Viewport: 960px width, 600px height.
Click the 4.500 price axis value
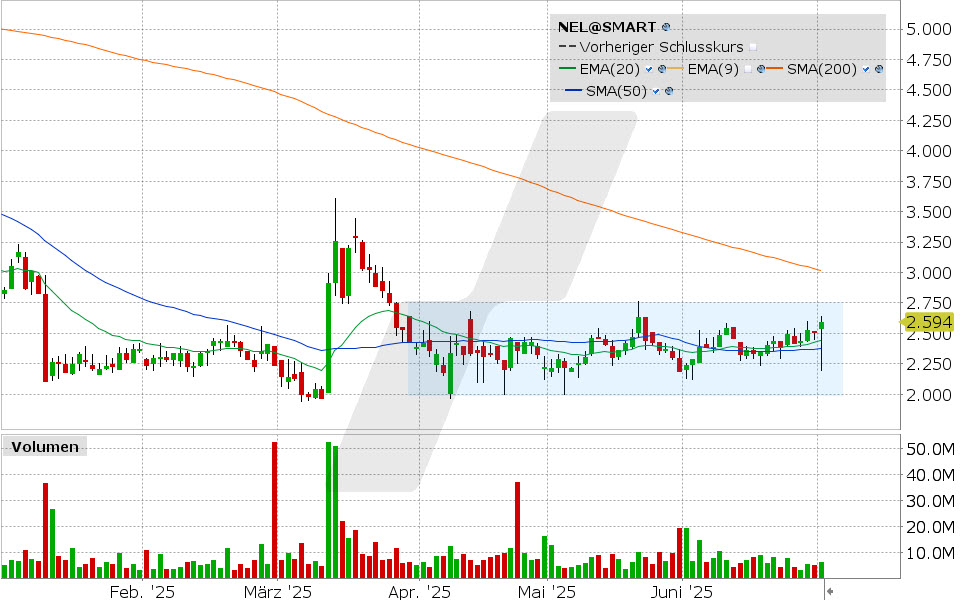pos(929,90)
